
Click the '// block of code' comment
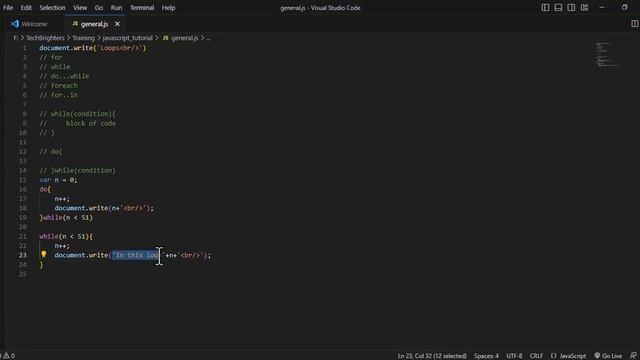pos(78,123)
